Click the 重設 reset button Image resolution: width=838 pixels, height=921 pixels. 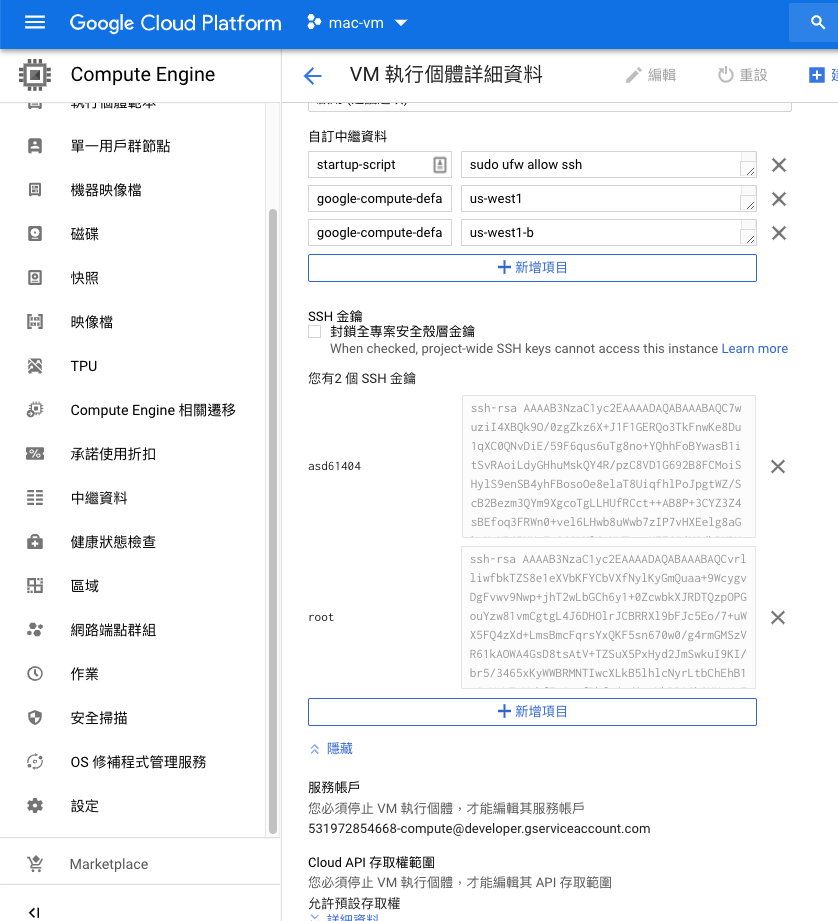tap(742, 75)
